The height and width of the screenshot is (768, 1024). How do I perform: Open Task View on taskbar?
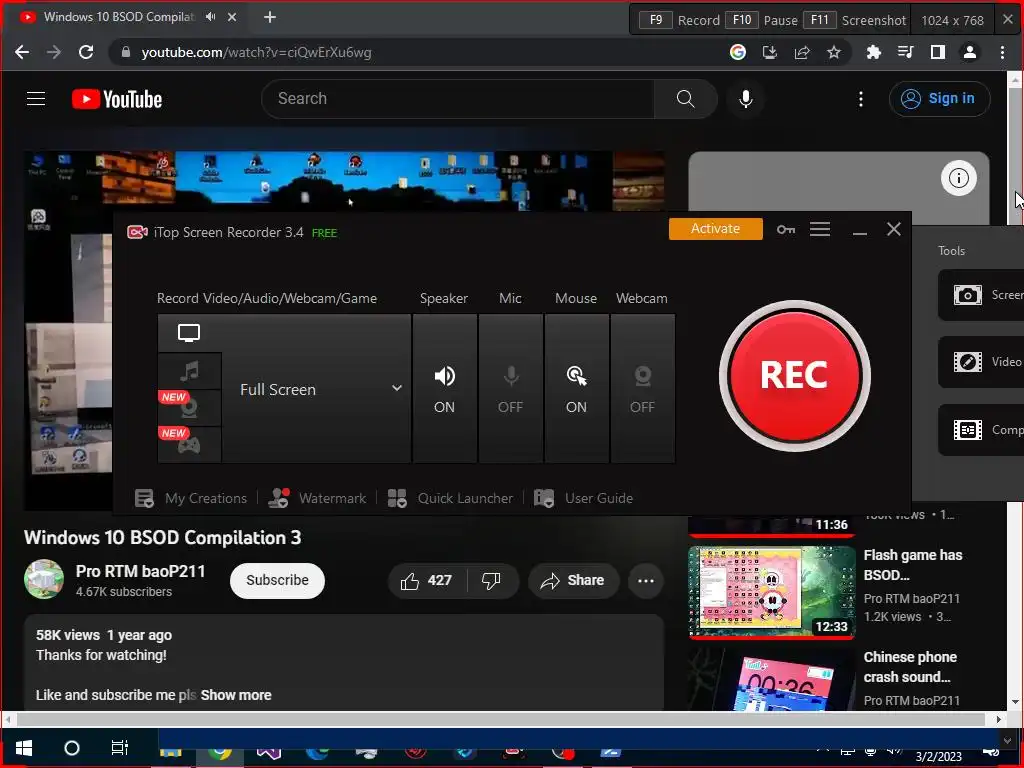point(120,748)
